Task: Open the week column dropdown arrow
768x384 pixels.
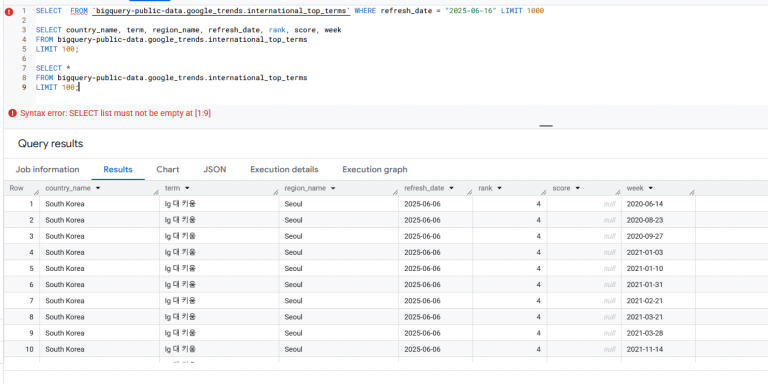Action: pyautogui.click(x=650, y=188)
